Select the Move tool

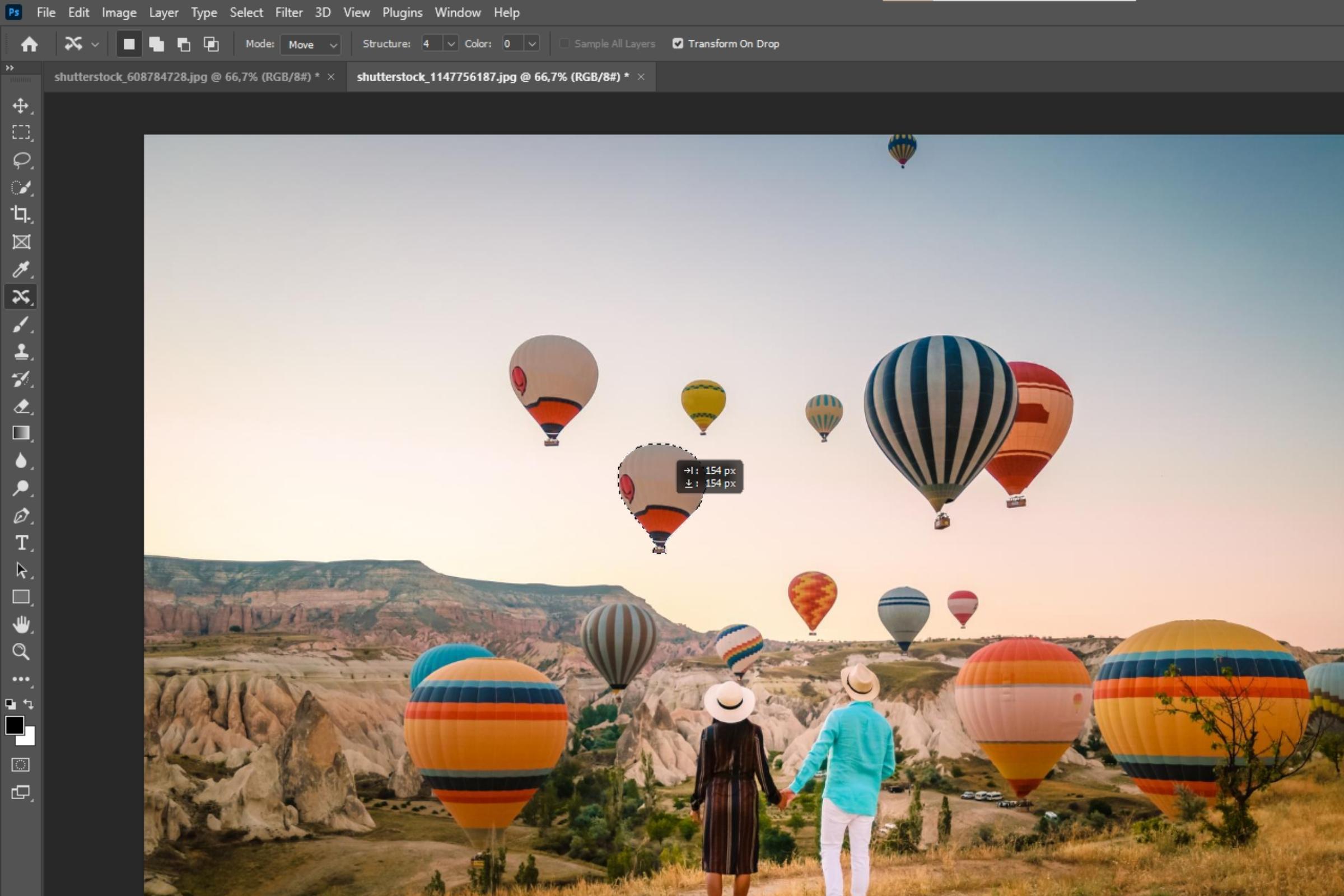click(x=21, y=106)
